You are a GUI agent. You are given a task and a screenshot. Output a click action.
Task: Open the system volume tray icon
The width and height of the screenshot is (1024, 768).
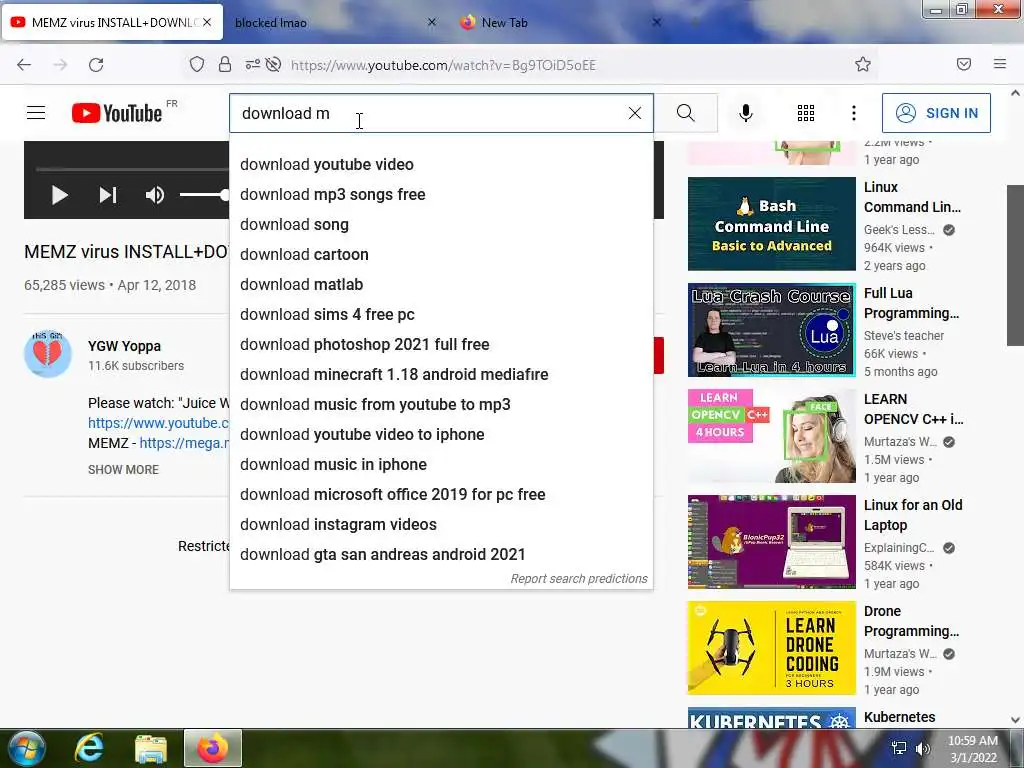point(923,748)
